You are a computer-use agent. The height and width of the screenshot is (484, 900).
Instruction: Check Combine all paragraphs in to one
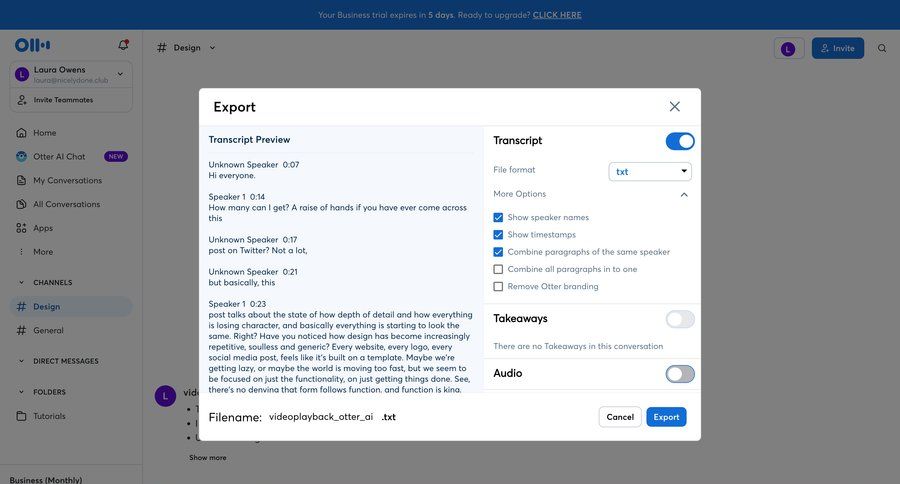click(498, 269)
